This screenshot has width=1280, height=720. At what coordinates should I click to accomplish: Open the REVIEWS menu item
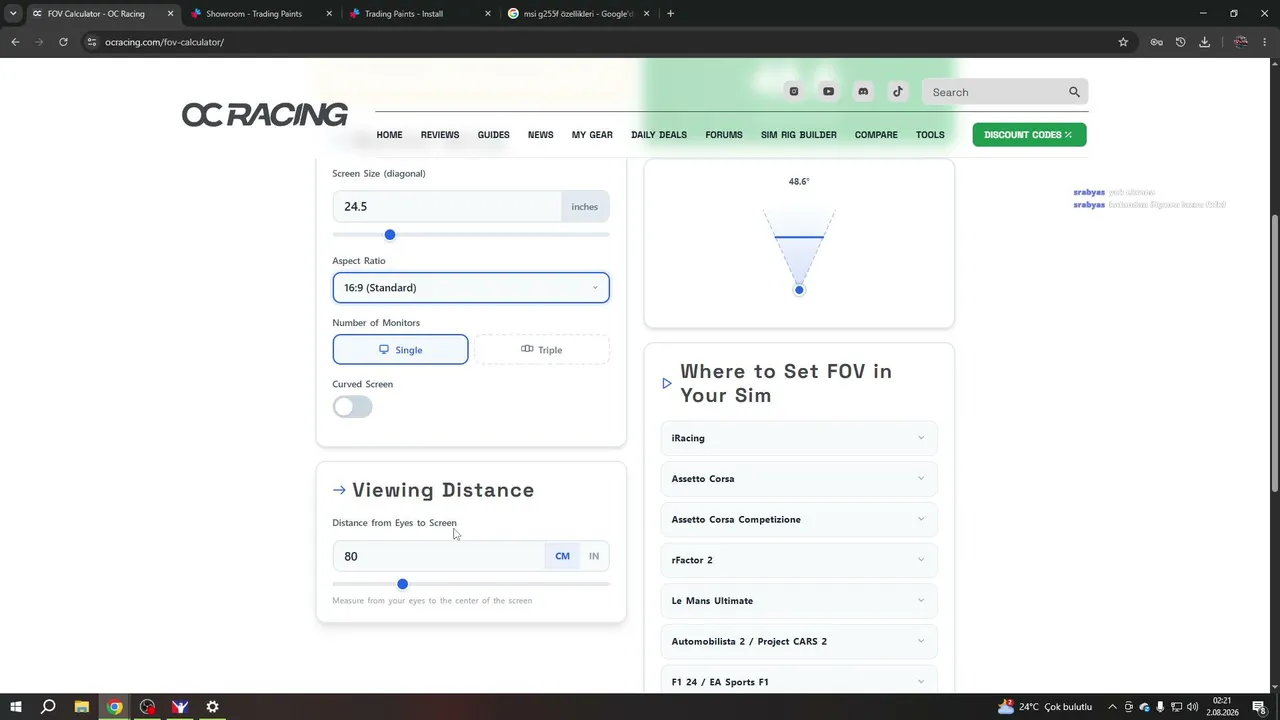tap(440, 135)
